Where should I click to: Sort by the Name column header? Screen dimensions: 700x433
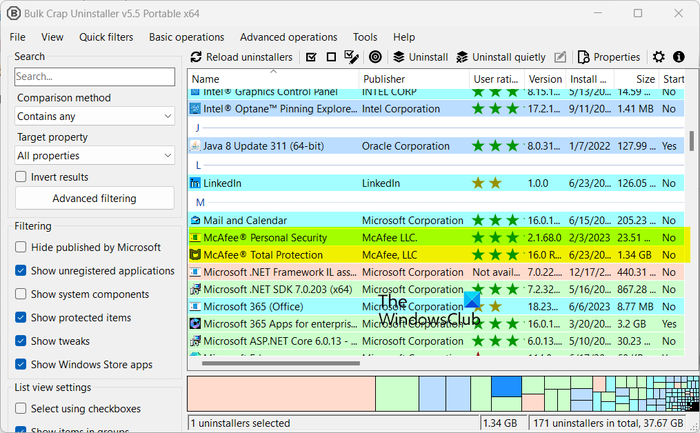coord(273,79)
